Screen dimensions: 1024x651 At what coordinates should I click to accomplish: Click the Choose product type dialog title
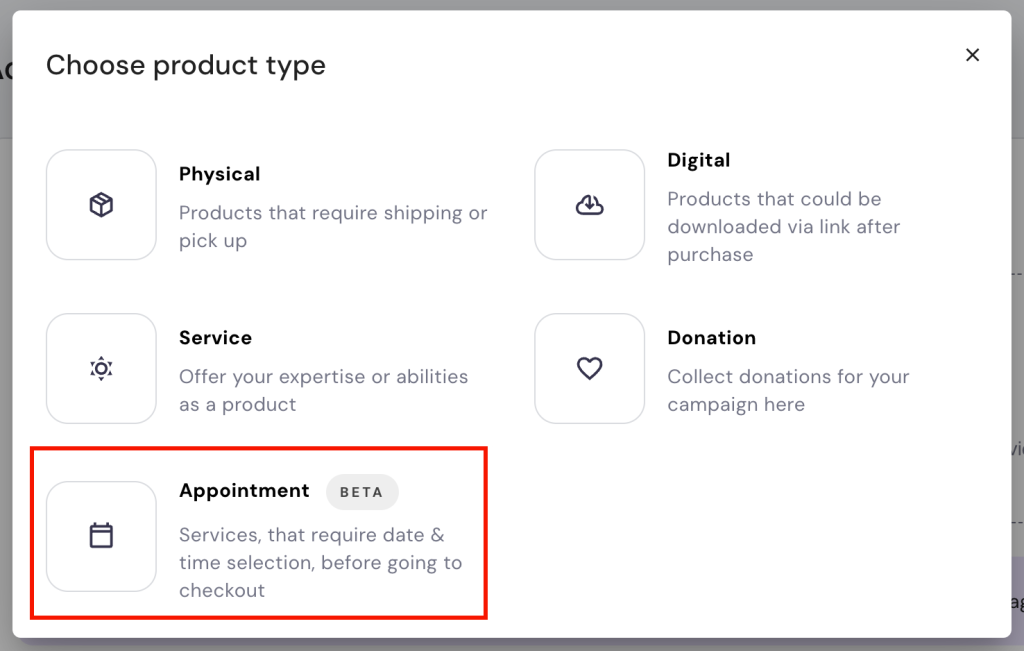click(185, 65)
